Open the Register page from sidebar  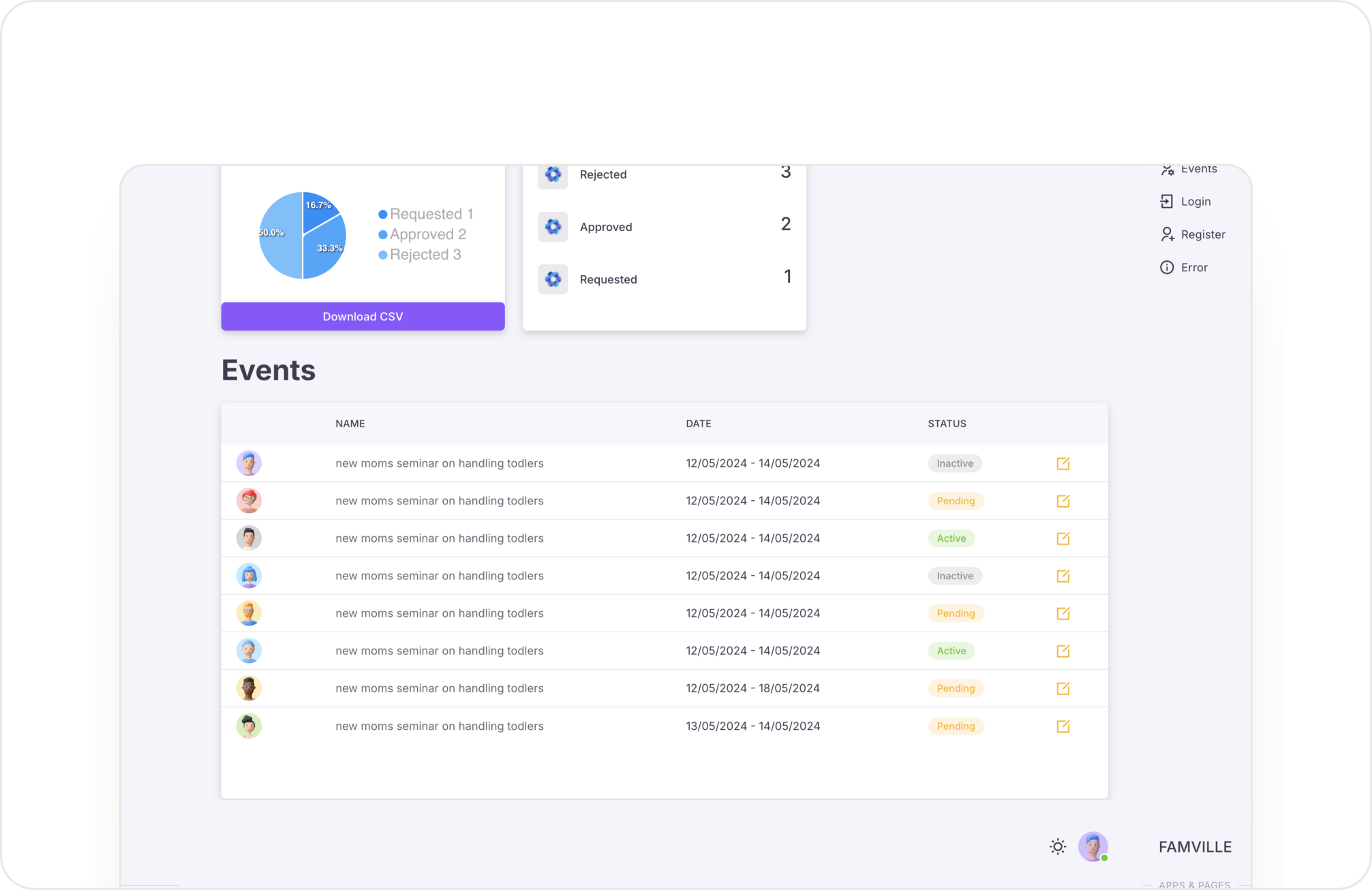(1203, 234)
